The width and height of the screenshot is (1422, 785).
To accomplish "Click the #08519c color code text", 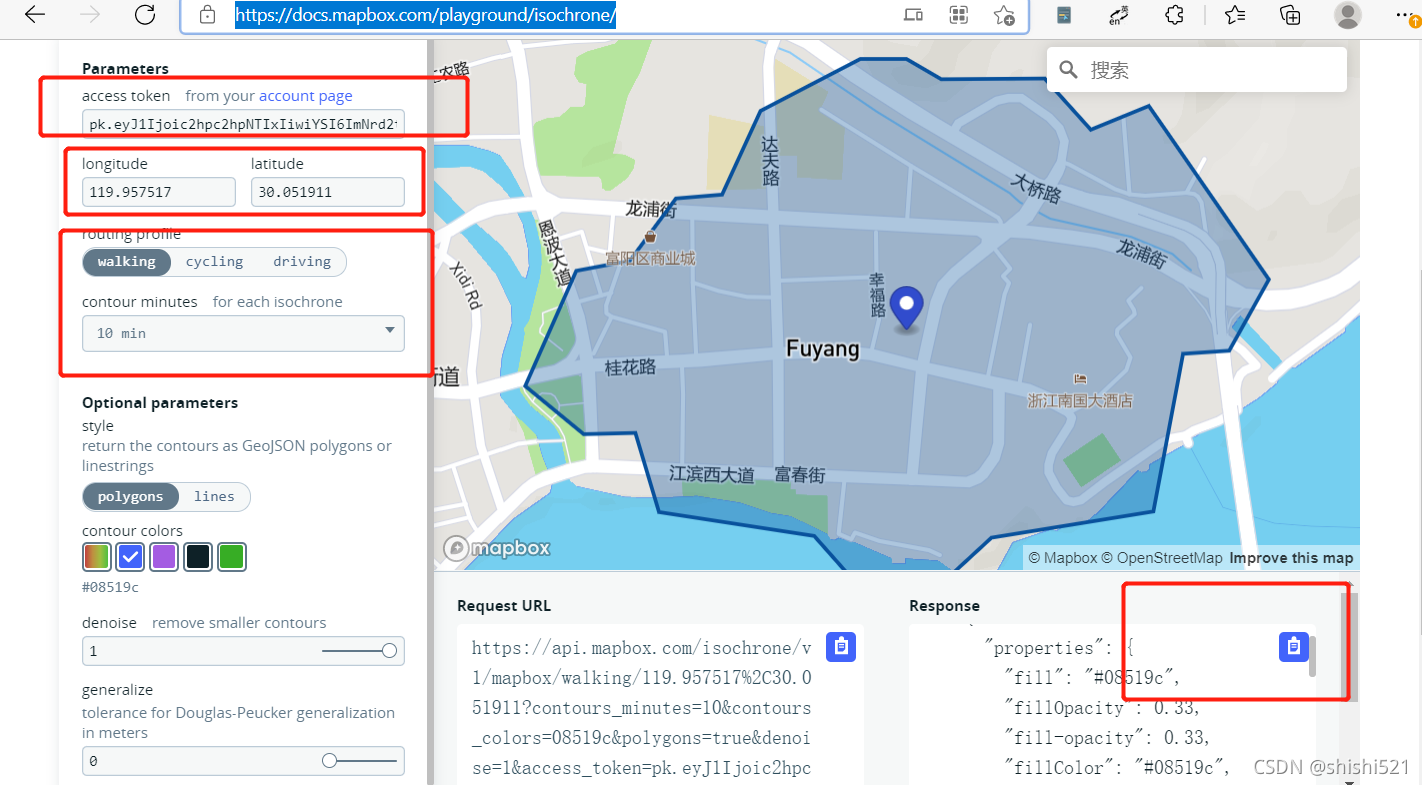I will (x=110, y=587).
